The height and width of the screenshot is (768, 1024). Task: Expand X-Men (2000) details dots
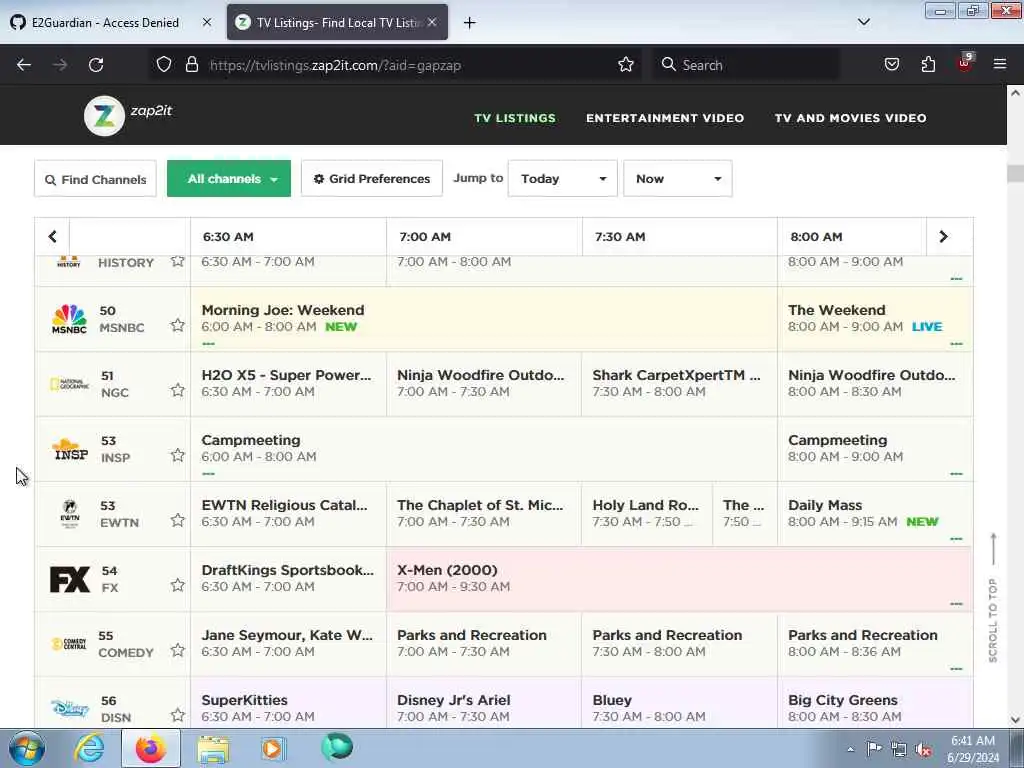(x=956, y=603)
